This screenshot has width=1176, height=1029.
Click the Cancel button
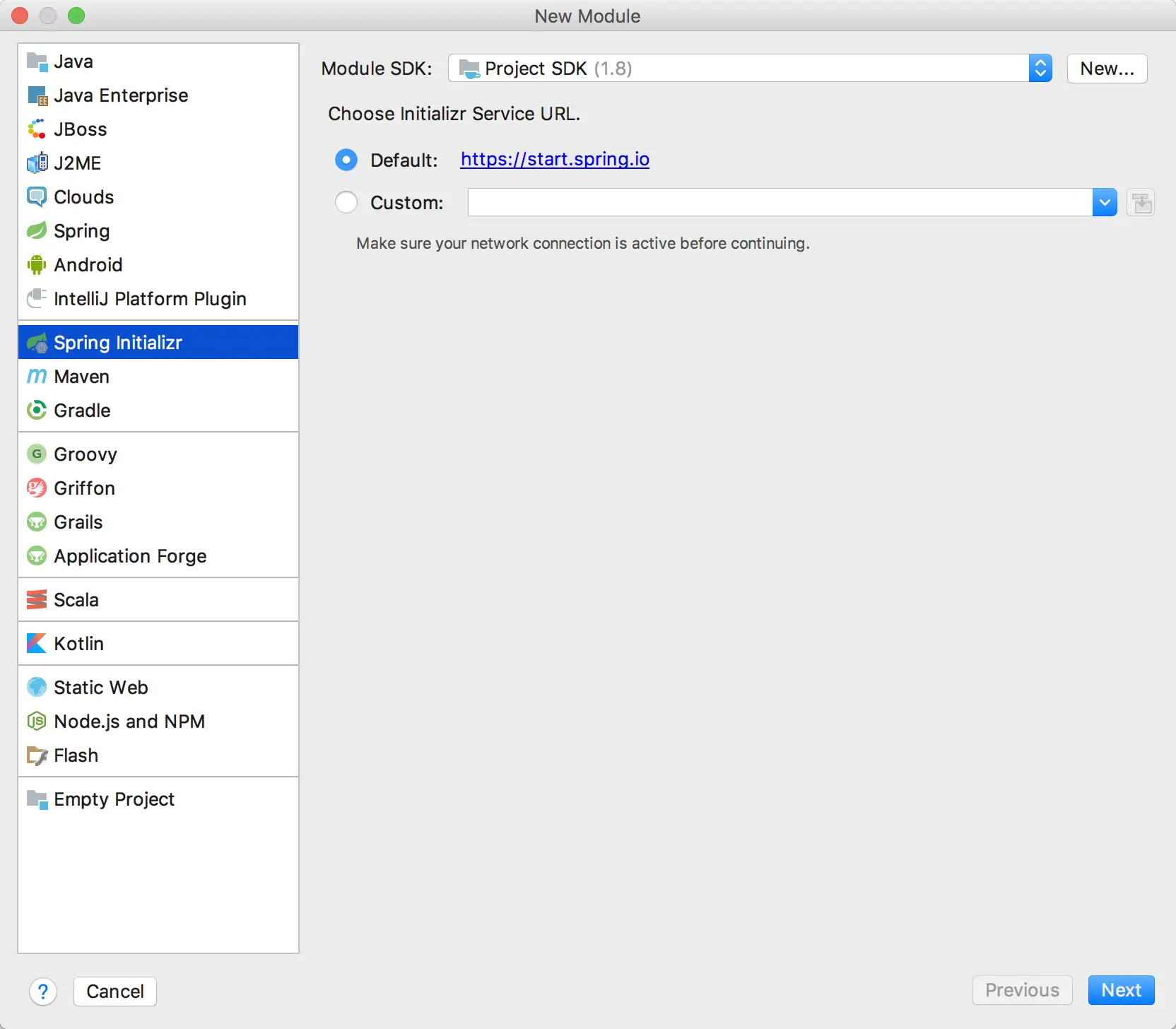click(x=115, y=992)
